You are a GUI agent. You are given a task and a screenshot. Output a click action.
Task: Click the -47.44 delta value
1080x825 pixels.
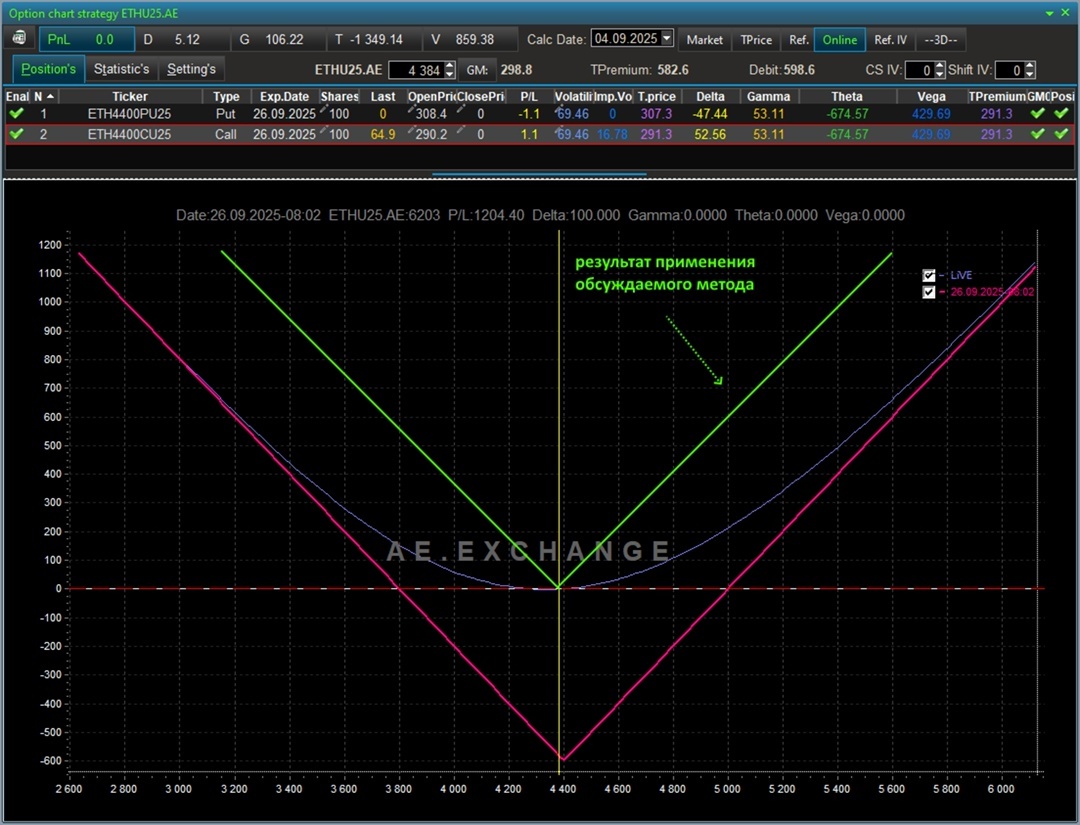[x=710, y=114]
